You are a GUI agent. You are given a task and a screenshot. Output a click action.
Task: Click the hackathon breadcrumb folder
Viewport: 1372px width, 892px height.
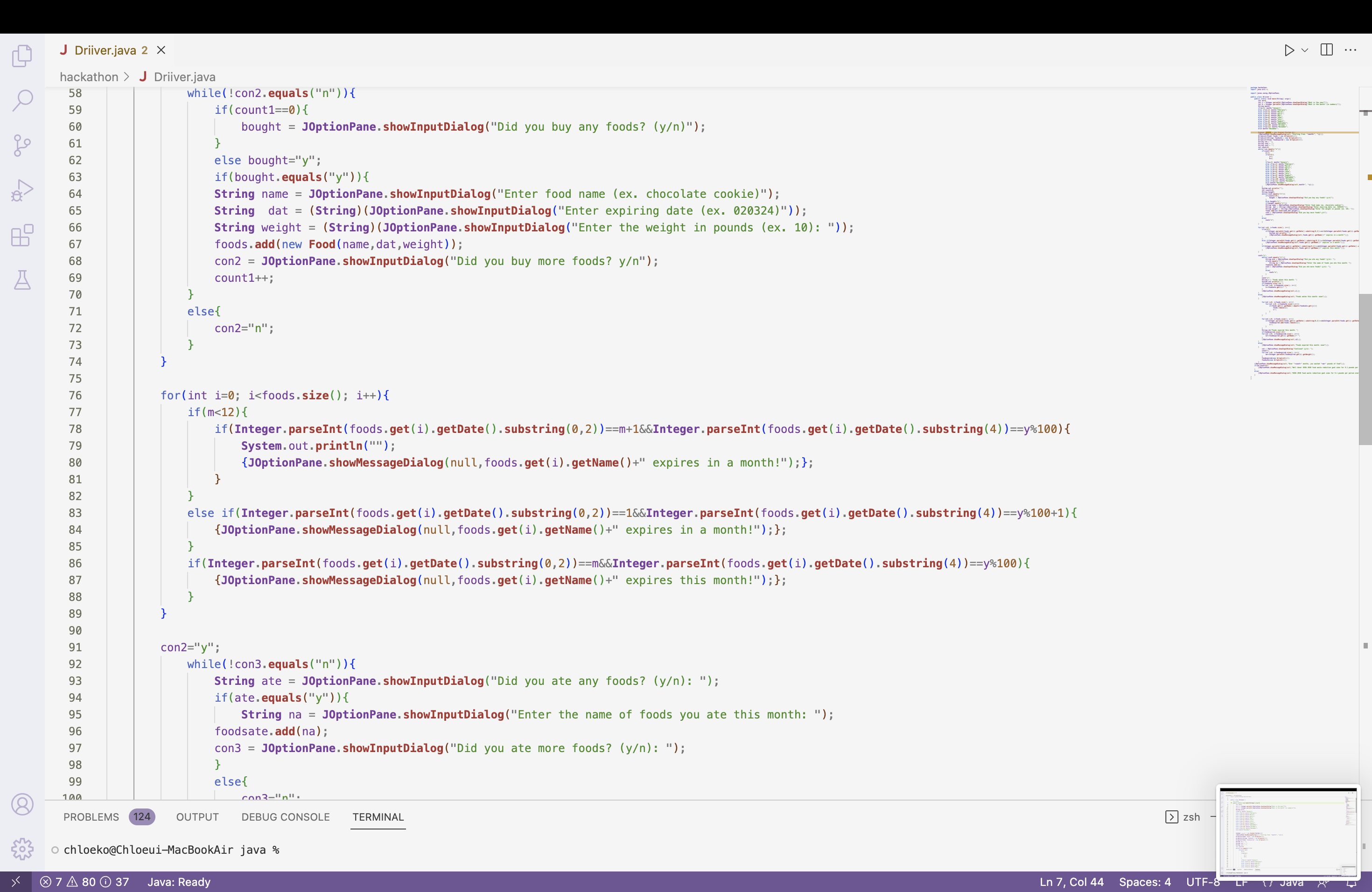point(89,77)
